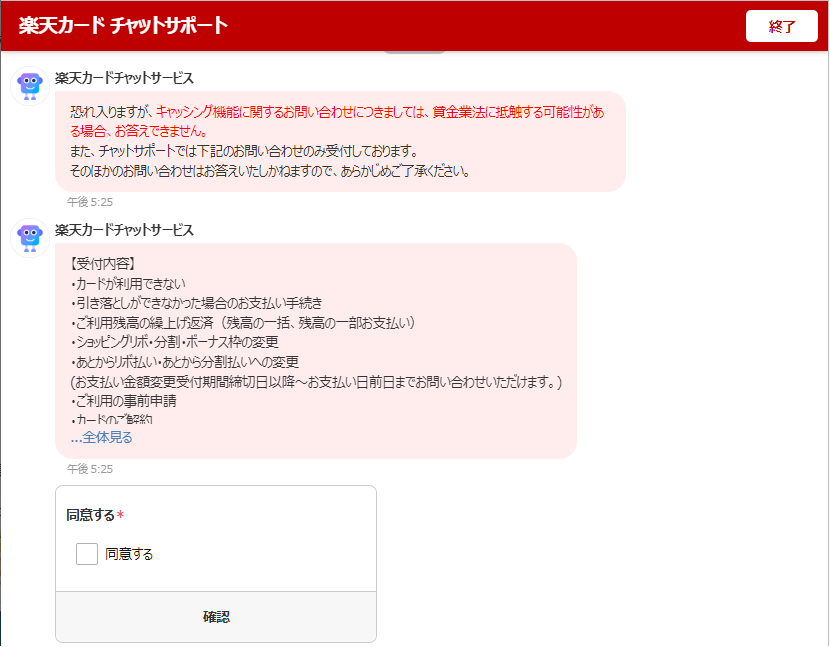The height and width of the screenshot is (647, 830).
Task: Click the また、チャットサポートでは下記の line
Action: click(243, 151)
